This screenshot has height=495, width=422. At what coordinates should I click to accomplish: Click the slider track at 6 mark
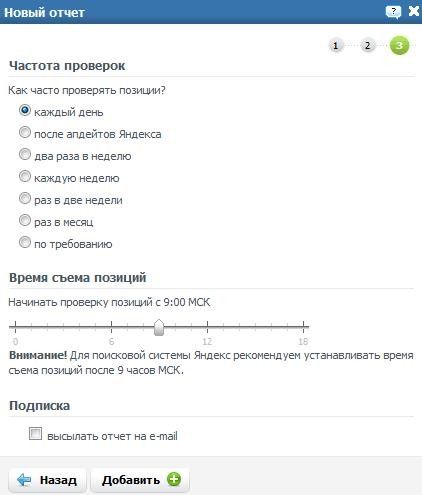pyautogui.click(x=111, y=327)
